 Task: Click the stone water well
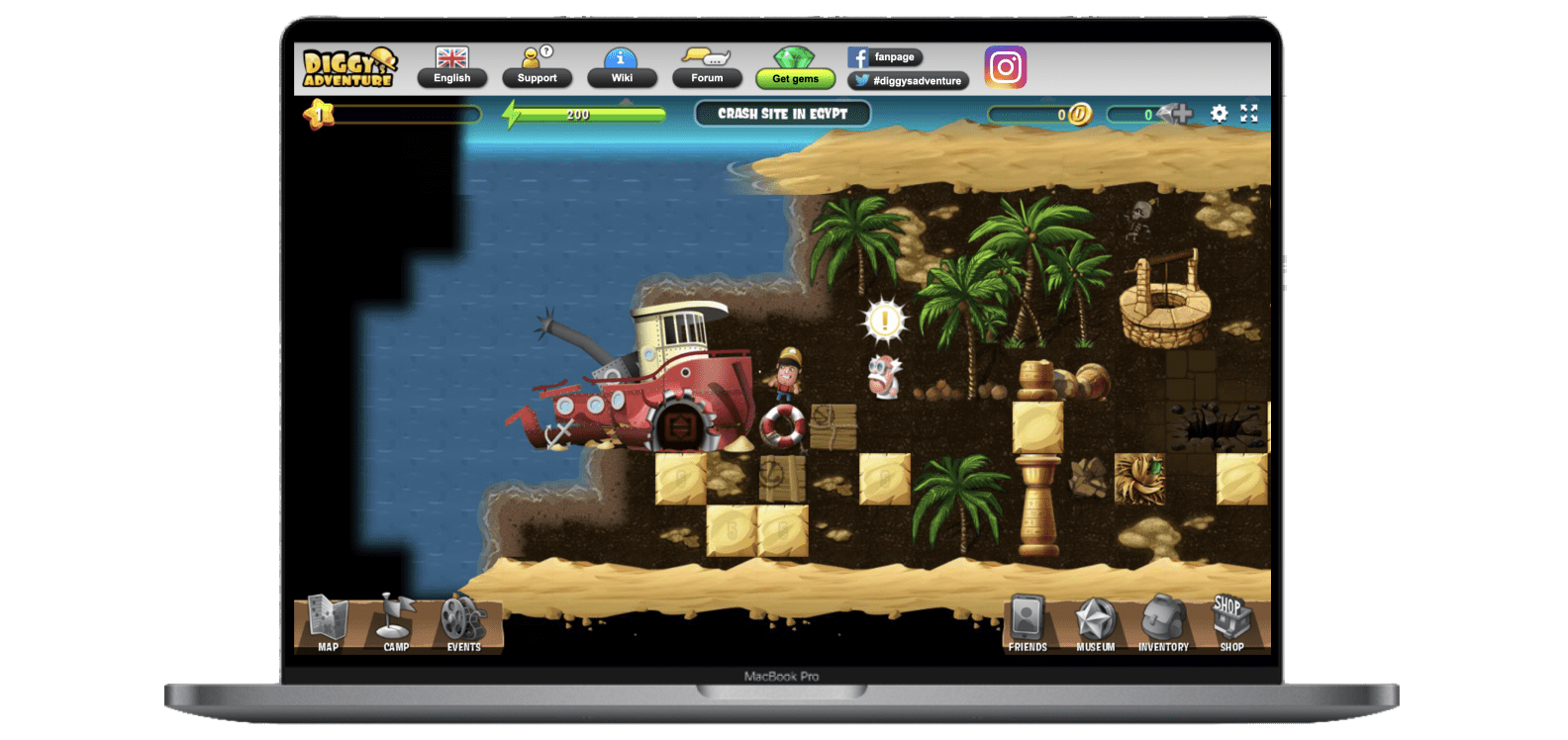click(1165, 300)
